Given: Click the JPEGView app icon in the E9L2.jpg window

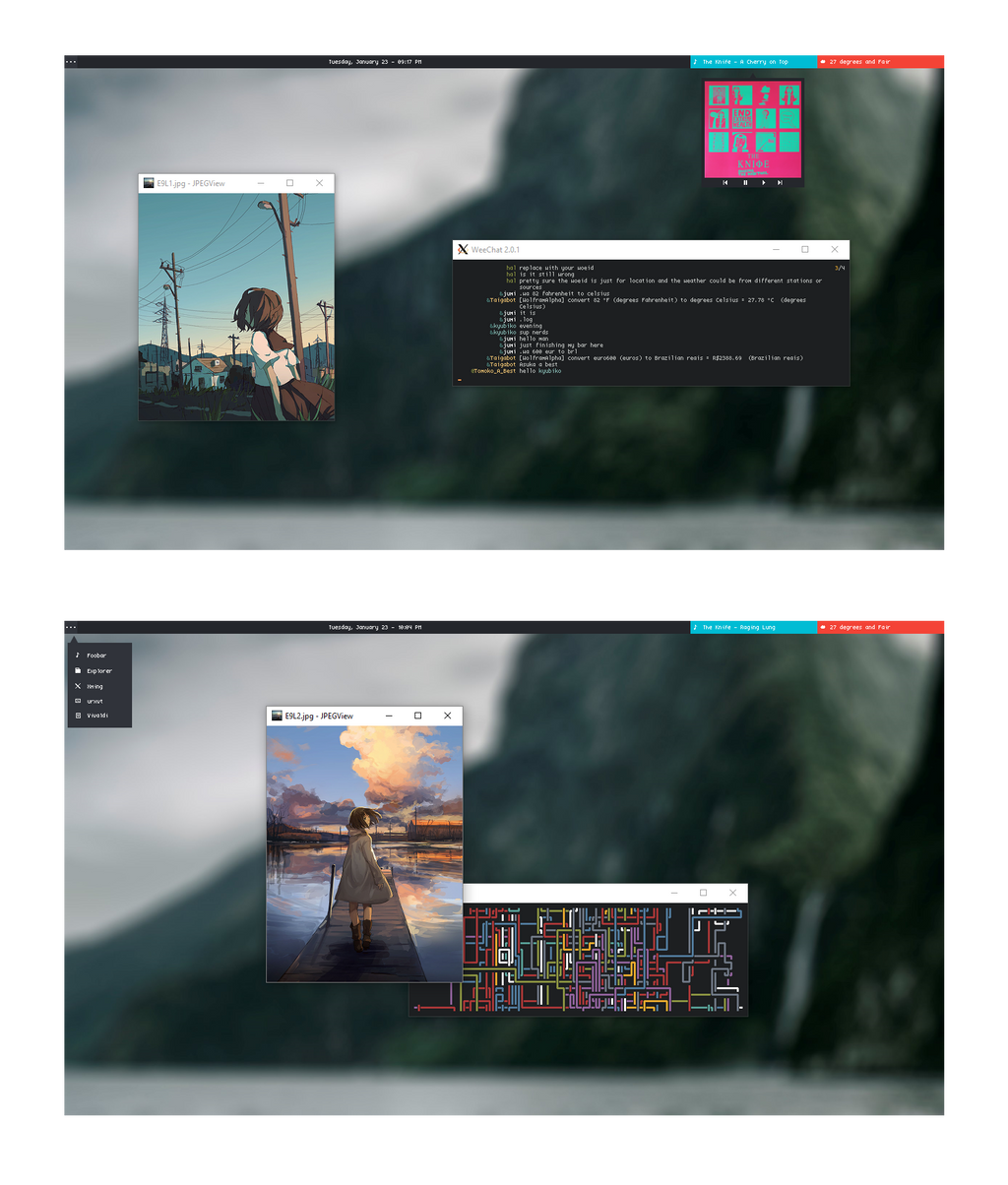Looking at the screenshot, I should (277, 716).
